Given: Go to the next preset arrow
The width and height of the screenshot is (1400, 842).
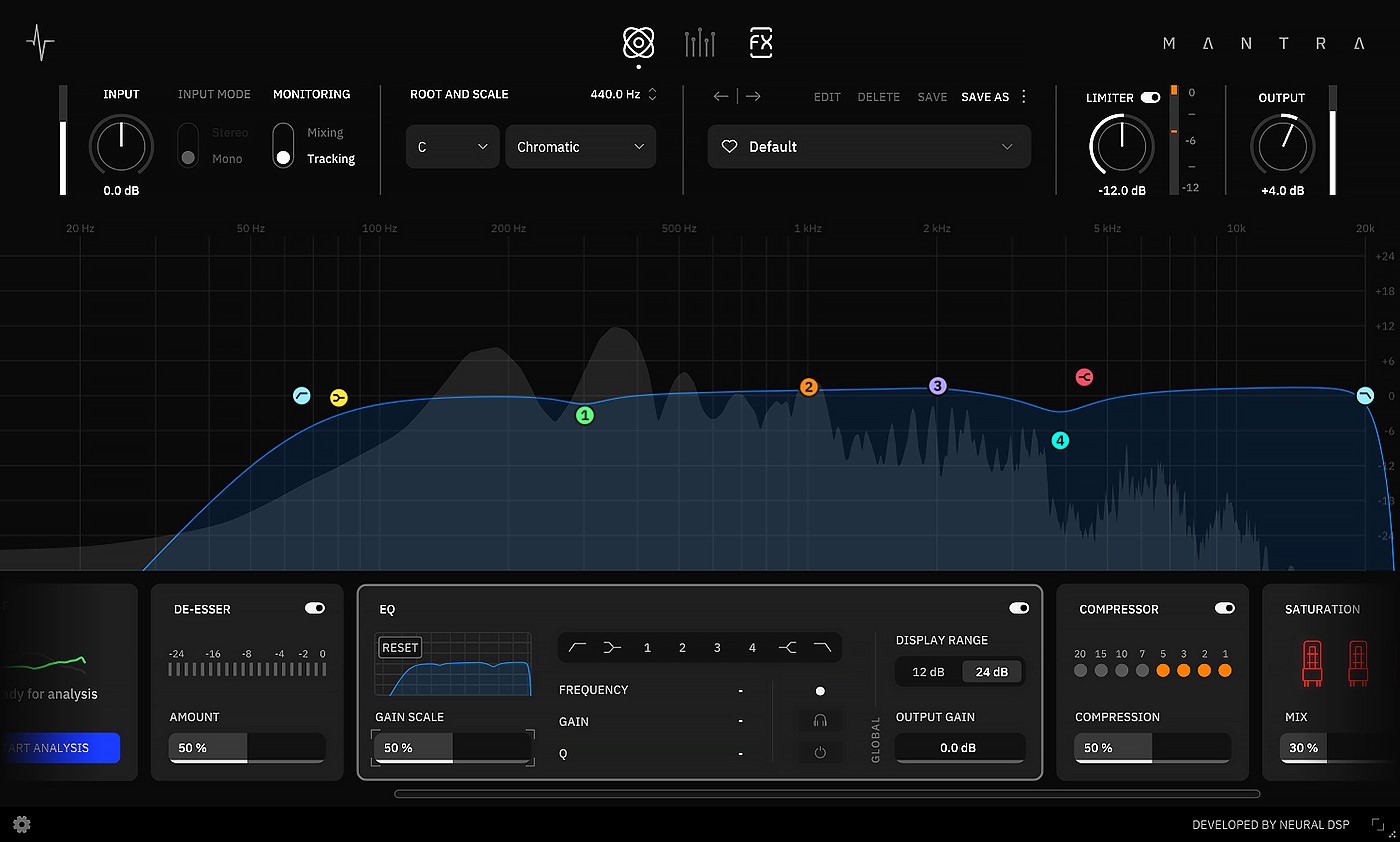Looking at the screenshot, I should coord(753,96).
